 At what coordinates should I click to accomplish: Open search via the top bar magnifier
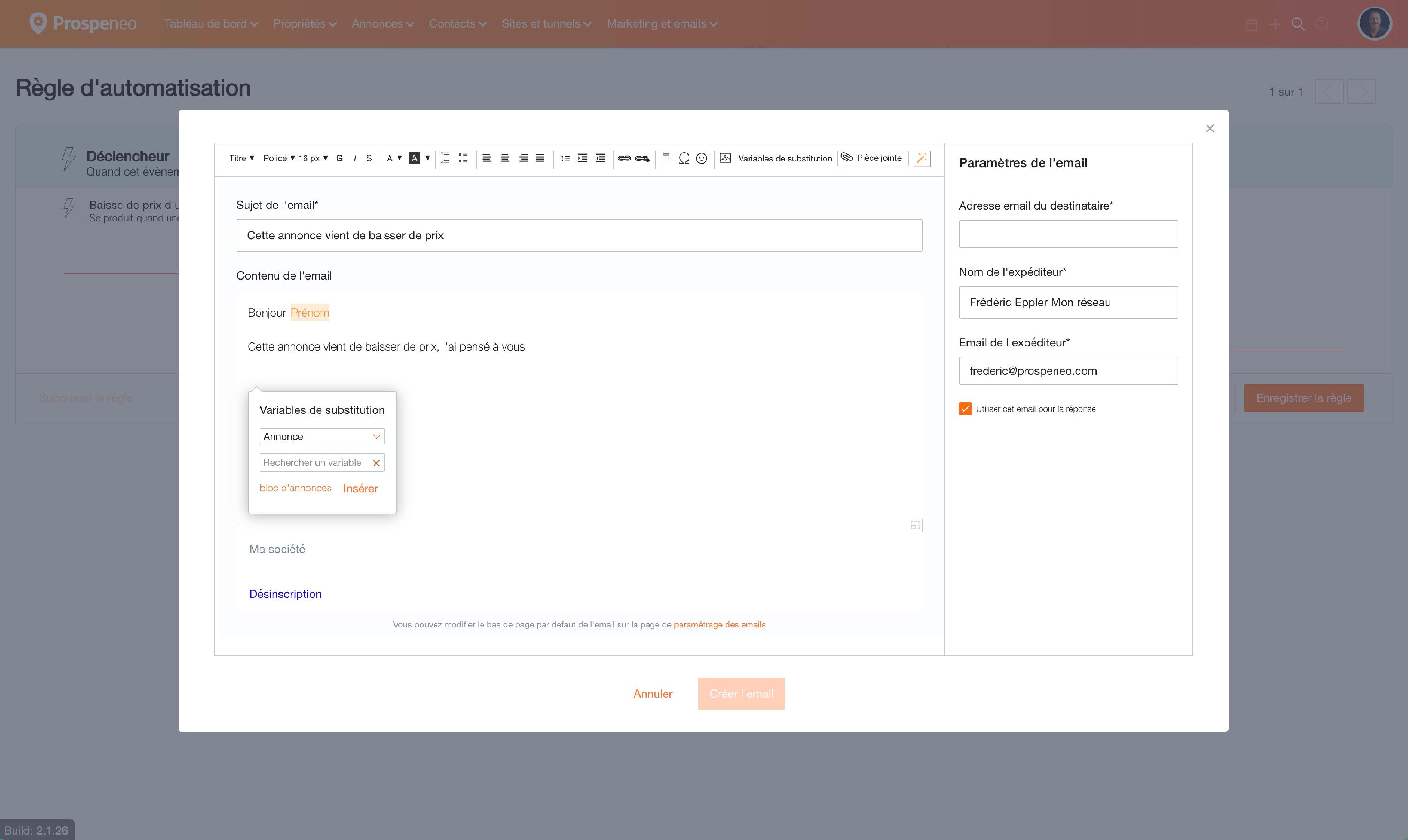tap(1298, 24)
